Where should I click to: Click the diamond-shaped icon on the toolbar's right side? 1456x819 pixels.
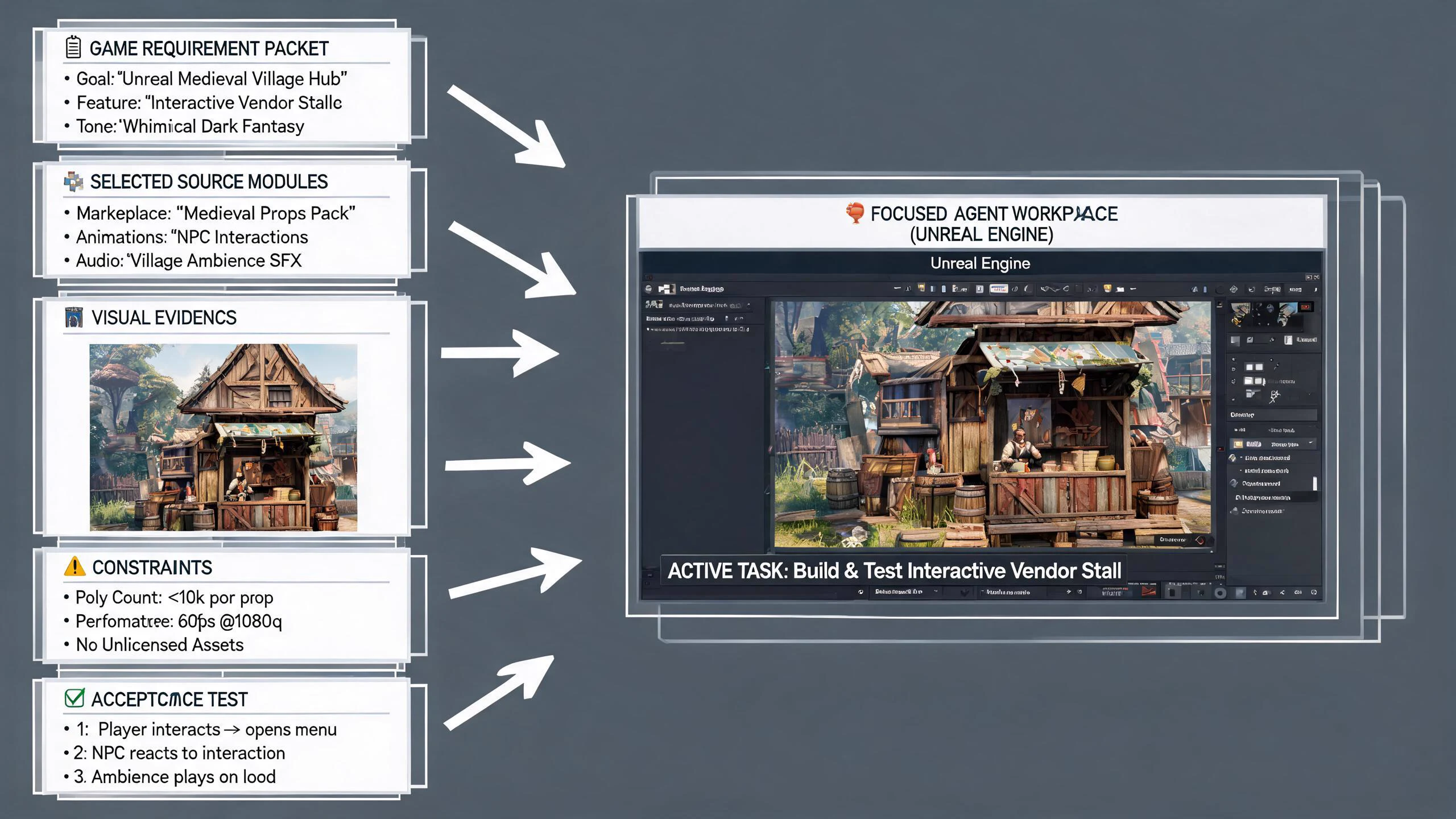click(1234, 289)
